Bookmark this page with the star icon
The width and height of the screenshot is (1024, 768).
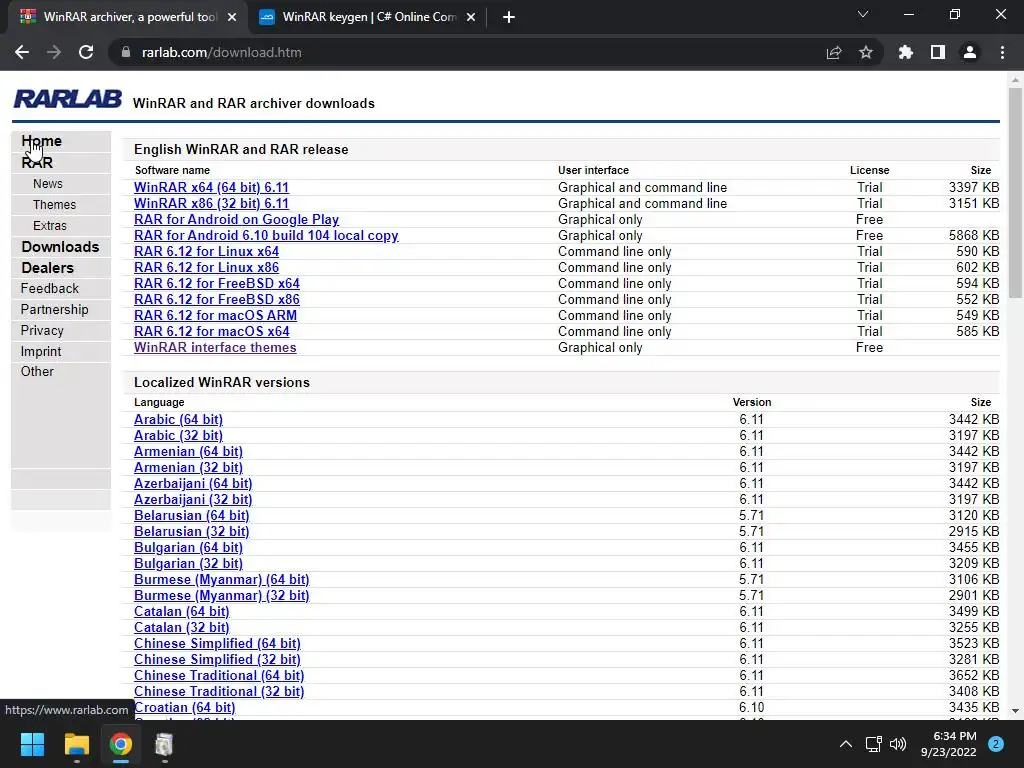pos(866,52)
